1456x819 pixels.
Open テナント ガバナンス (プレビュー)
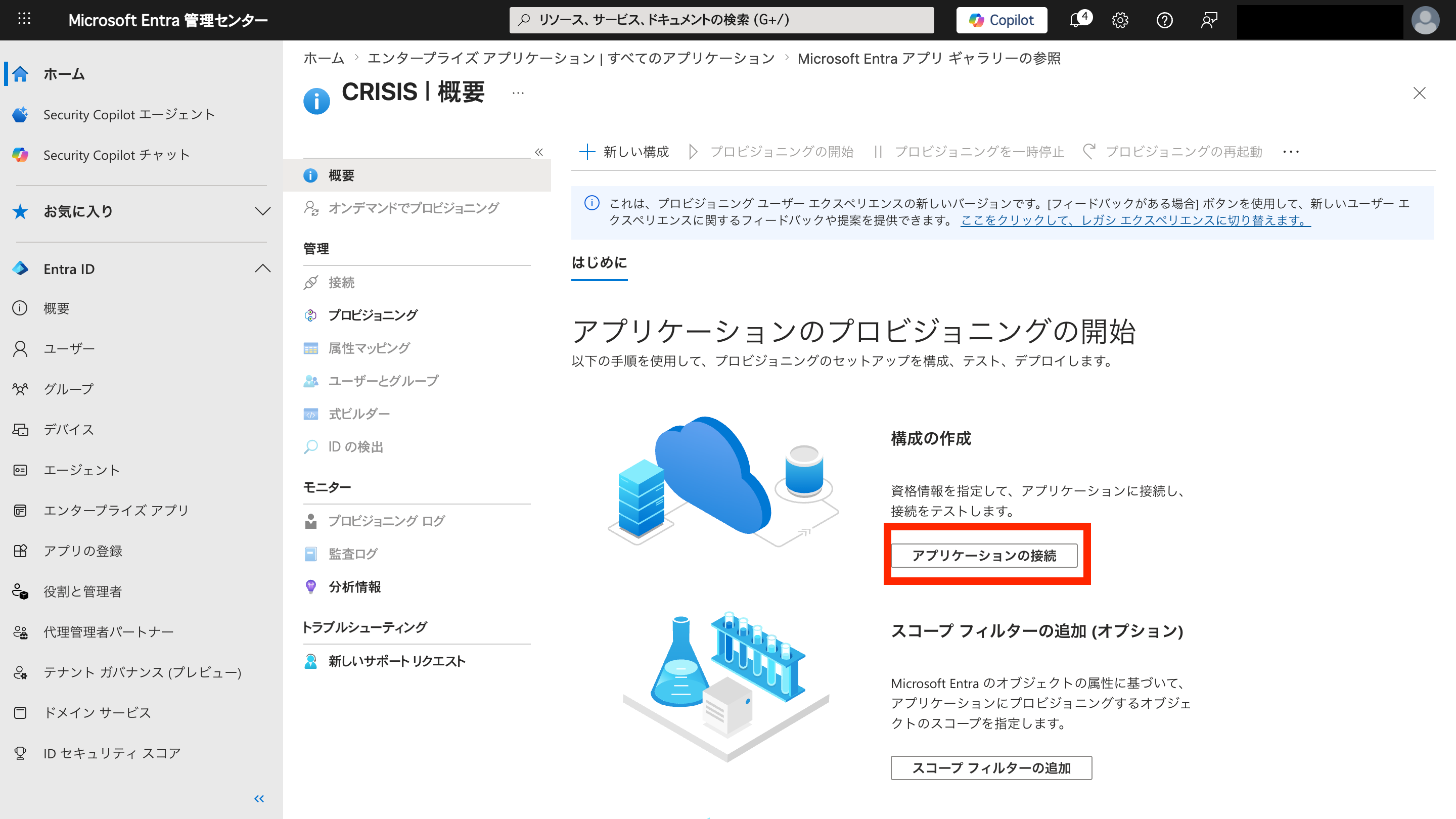[x=142, y=672]
